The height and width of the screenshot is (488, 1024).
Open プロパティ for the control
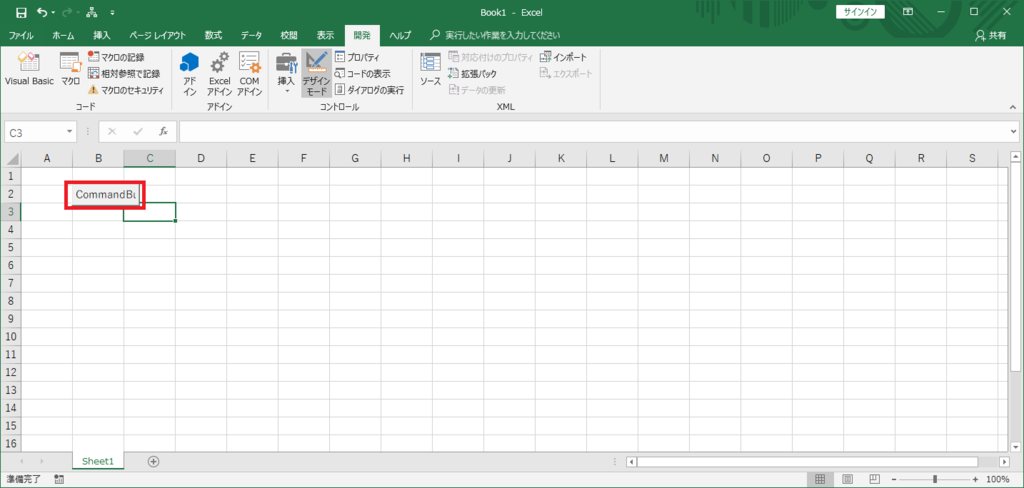[x=357, y=57]
